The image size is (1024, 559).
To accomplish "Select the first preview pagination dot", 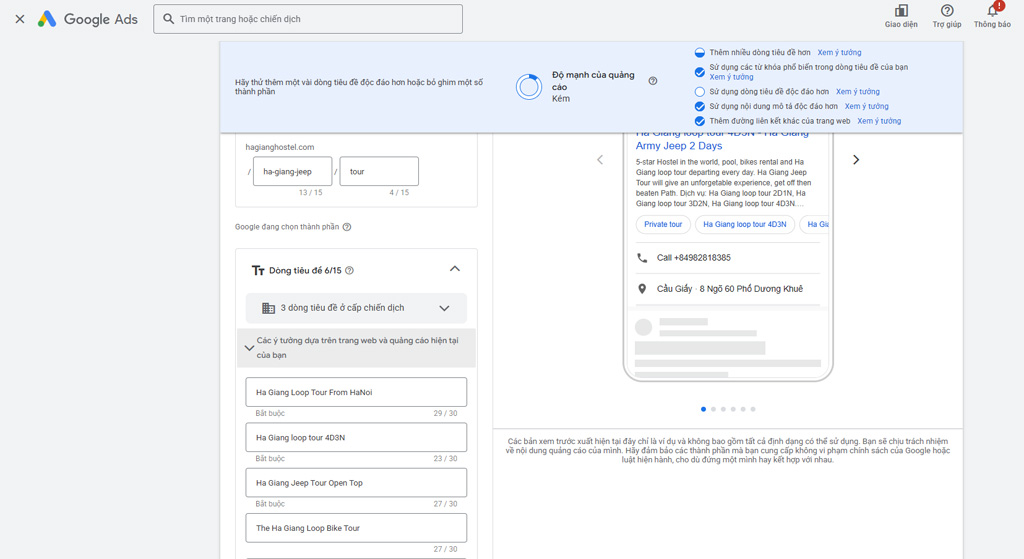I will (x=703, y=409).
